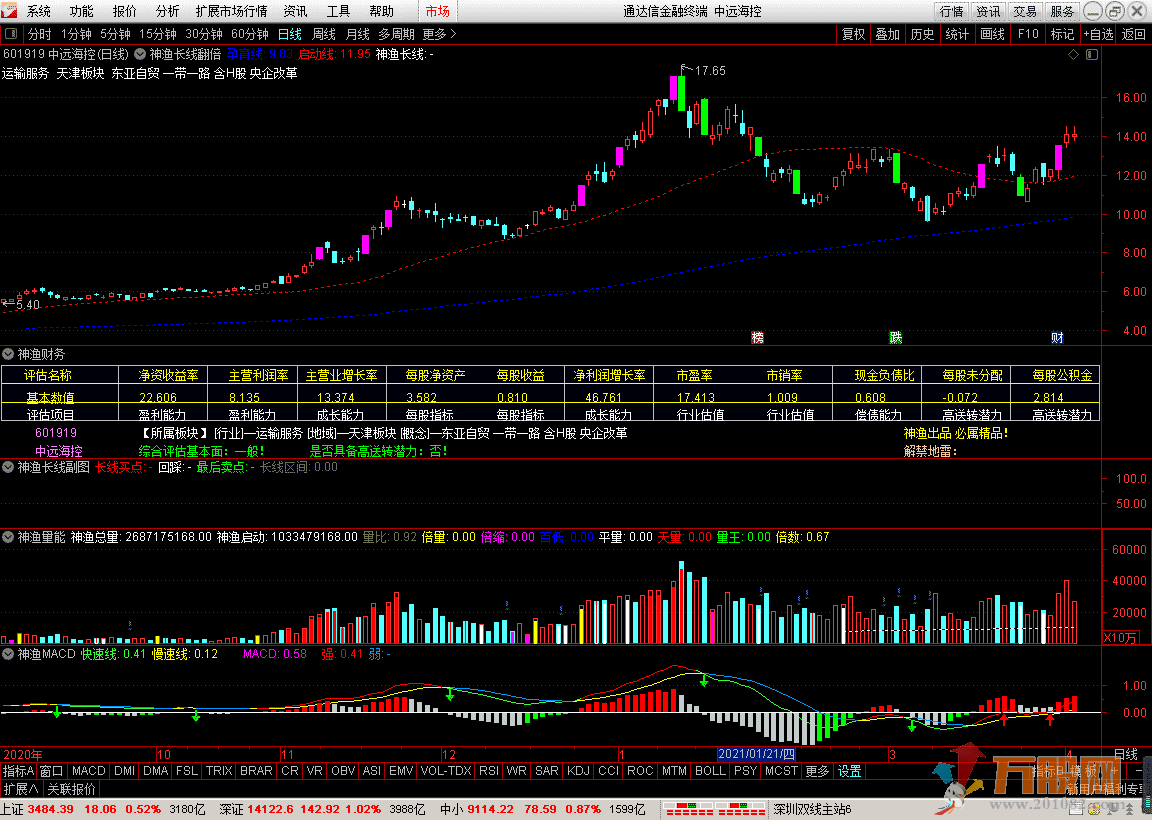This screenshot has height=821, width=1152.
Task: Switch to 5分钟 period
Action: tap(115, 34)
